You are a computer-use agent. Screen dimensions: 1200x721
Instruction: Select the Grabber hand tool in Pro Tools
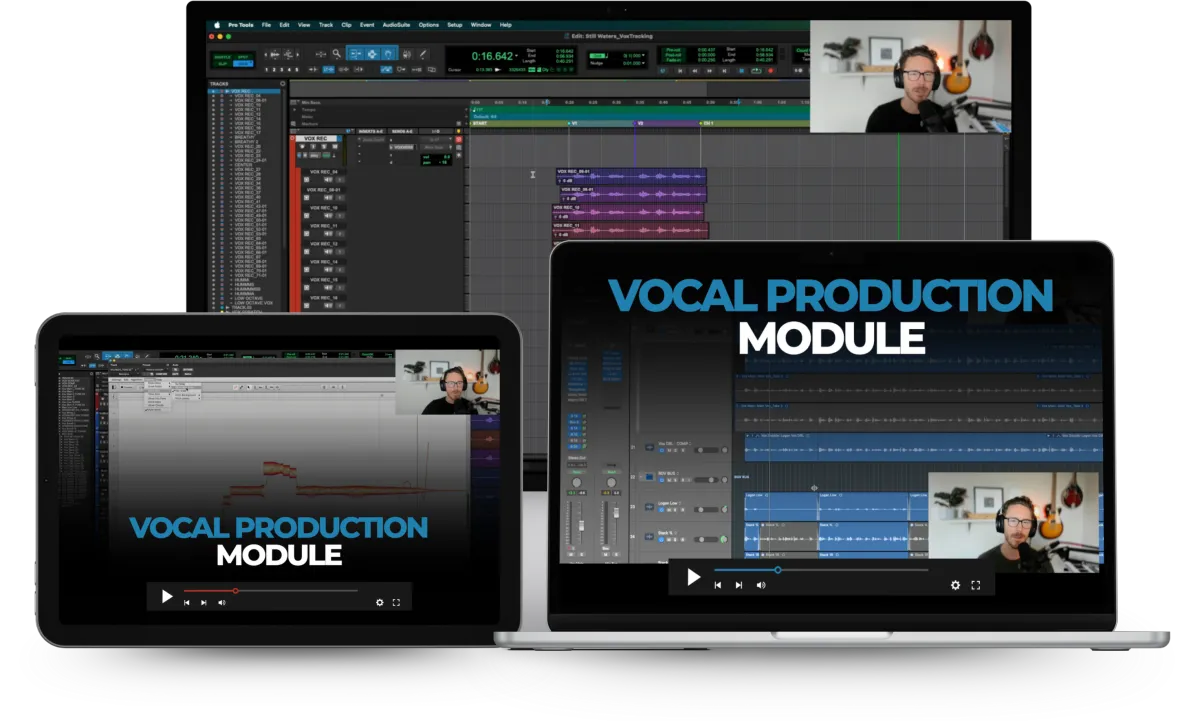coord(388,54)
